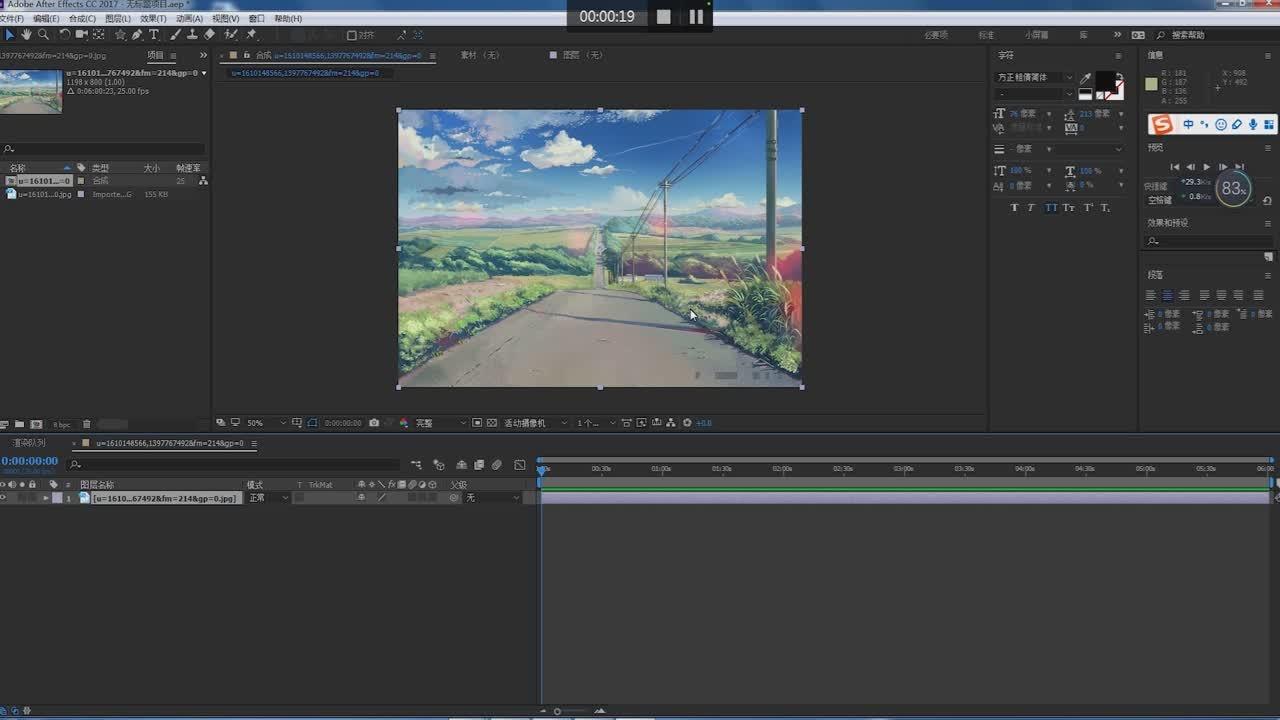Open the 活动摄像机 camera view dropdown
The width and height of the screenshot is (1280, 720).
[535, 423]
